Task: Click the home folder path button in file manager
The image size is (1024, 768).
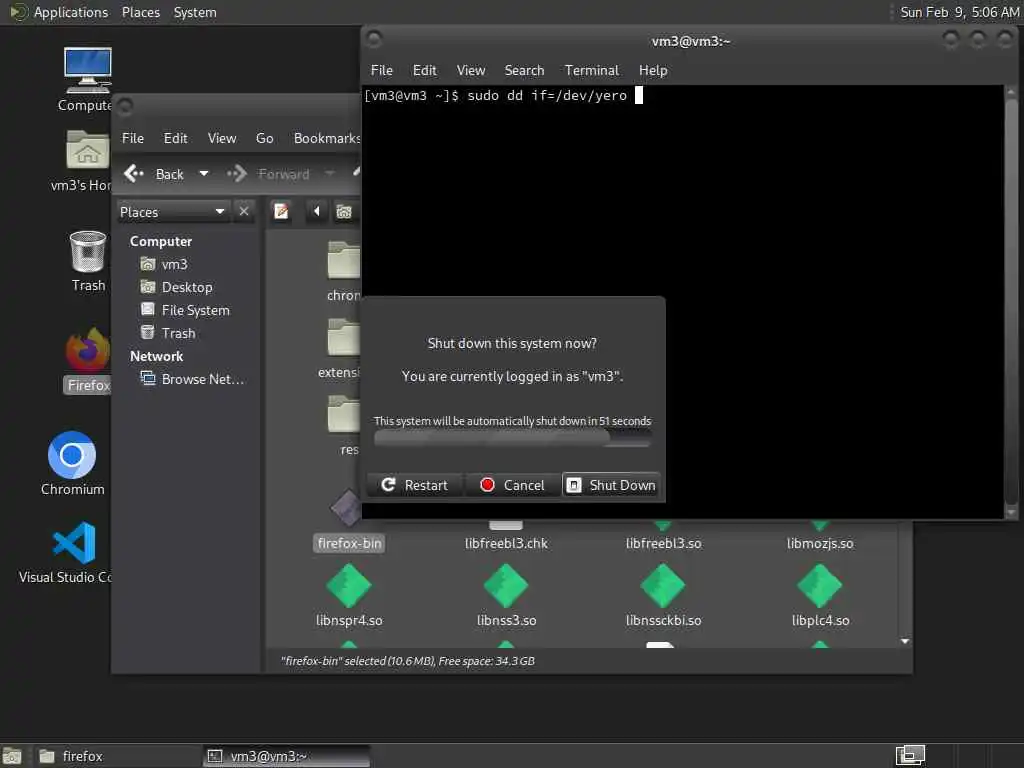Action: tap(344, 212)
